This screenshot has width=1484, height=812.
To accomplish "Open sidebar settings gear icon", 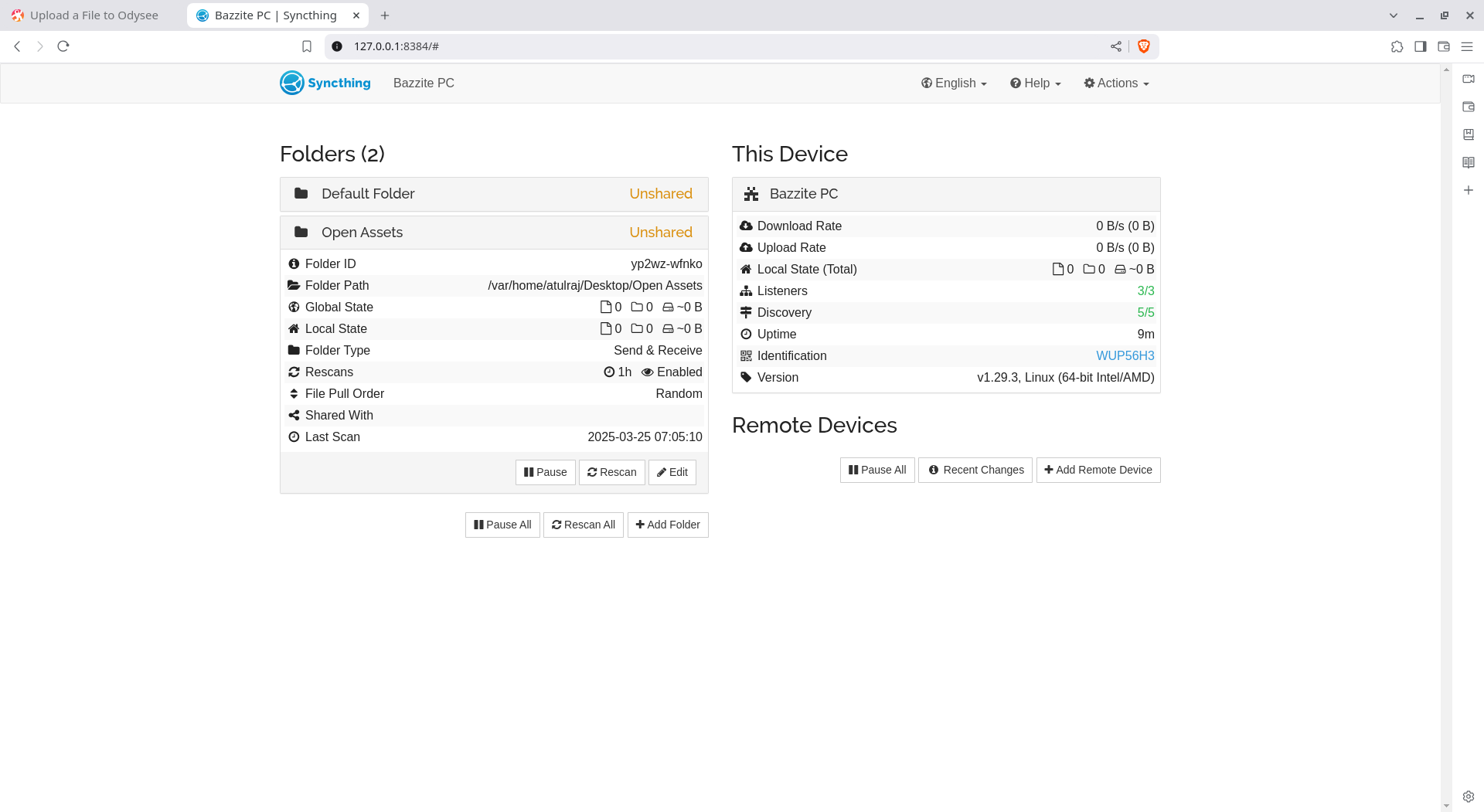I will click(x=1469, y=797).
